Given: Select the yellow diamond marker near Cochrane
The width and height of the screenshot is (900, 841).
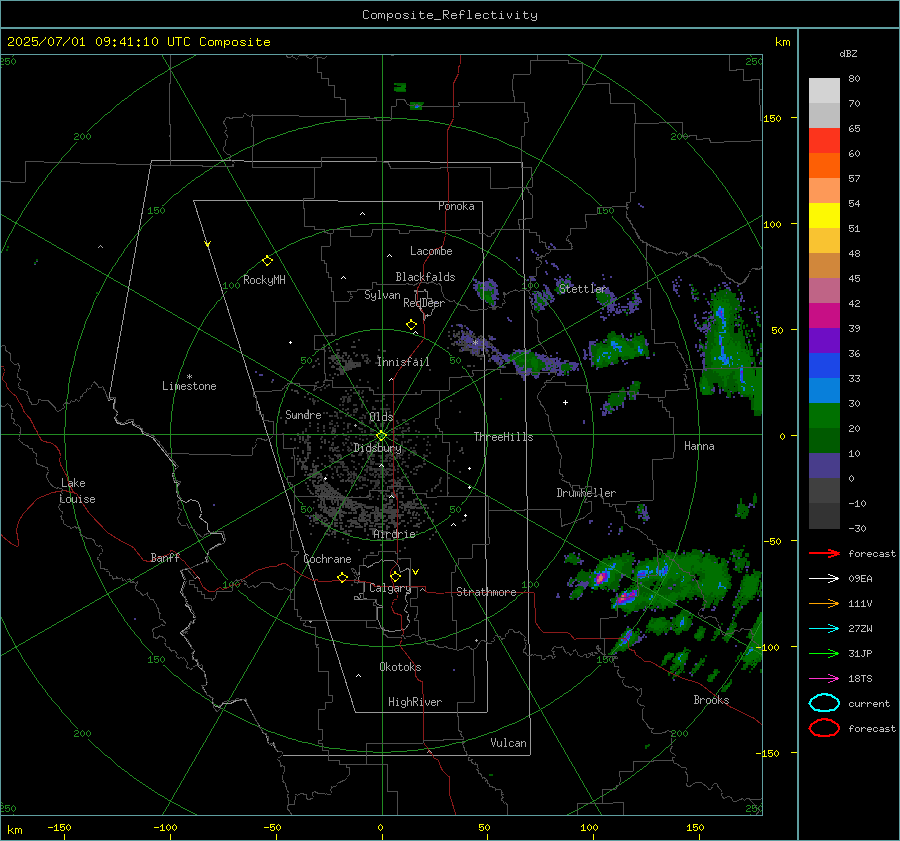Looking at the screenshot, I should tap(342, 578).
